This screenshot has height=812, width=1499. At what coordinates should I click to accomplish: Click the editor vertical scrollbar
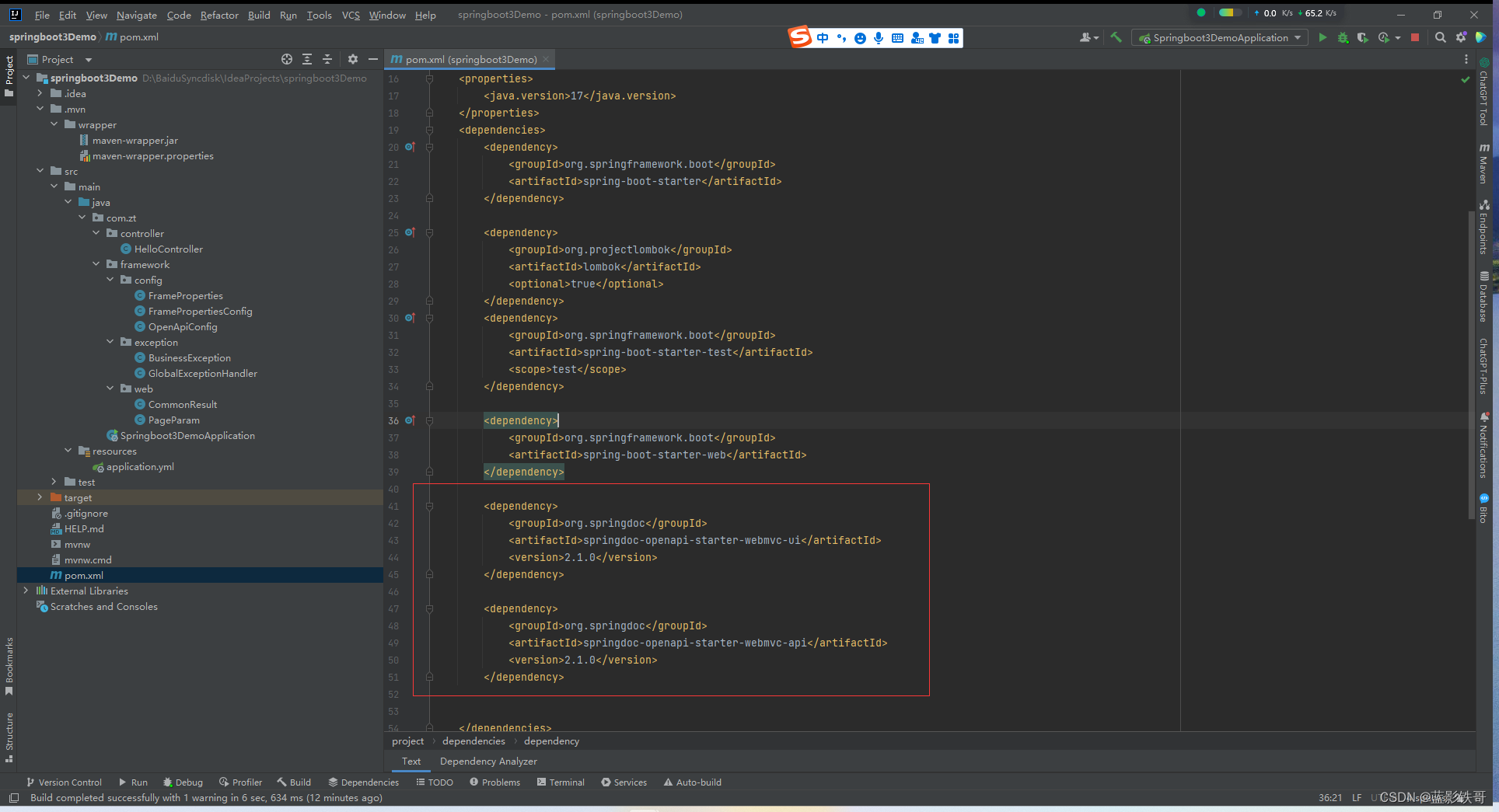click(1472, 365)
